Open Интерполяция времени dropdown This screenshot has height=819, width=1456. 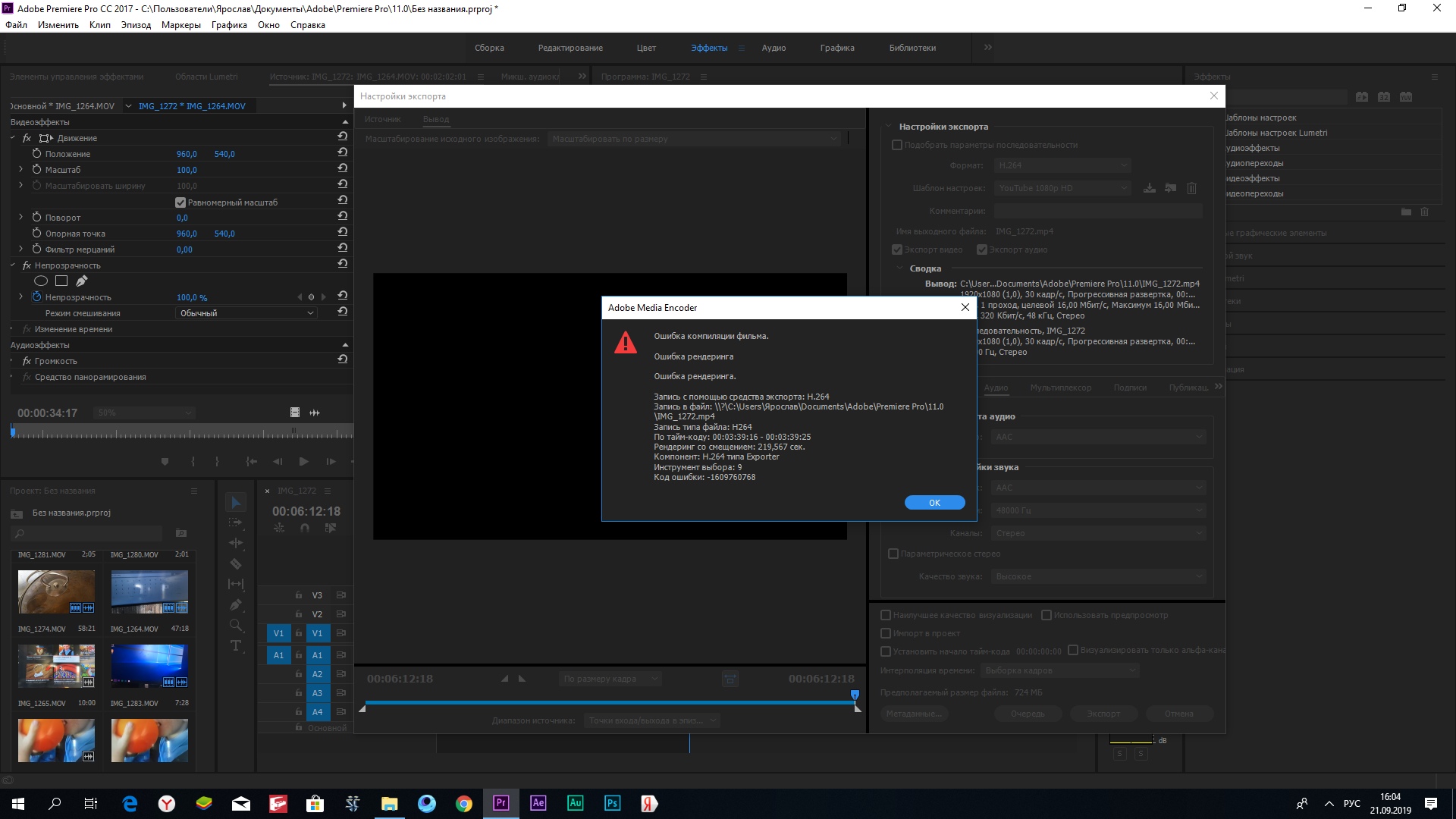tap(1060, 670)
